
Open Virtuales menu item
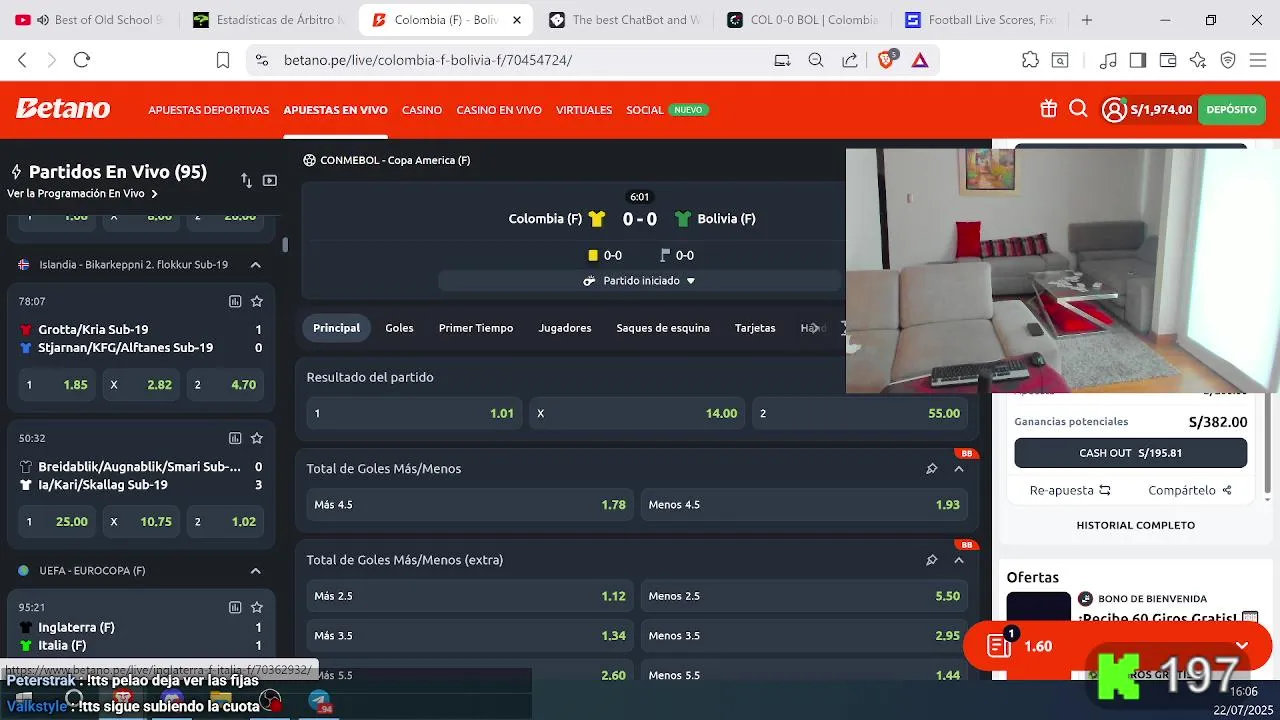click(x=584, y=110)
